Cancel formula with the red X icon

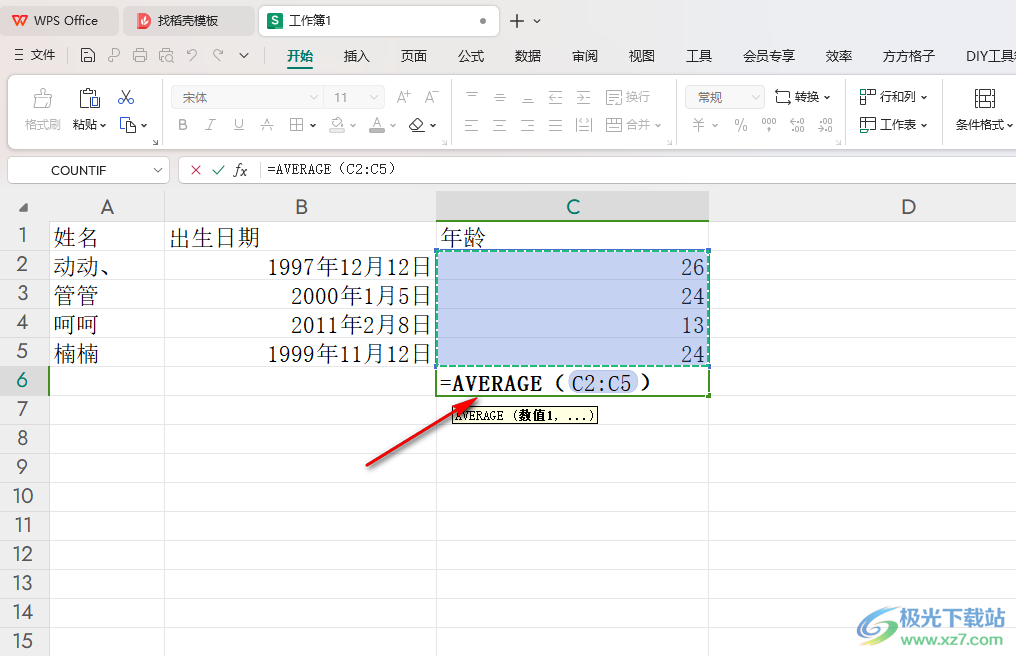click(x=196, y=170)
